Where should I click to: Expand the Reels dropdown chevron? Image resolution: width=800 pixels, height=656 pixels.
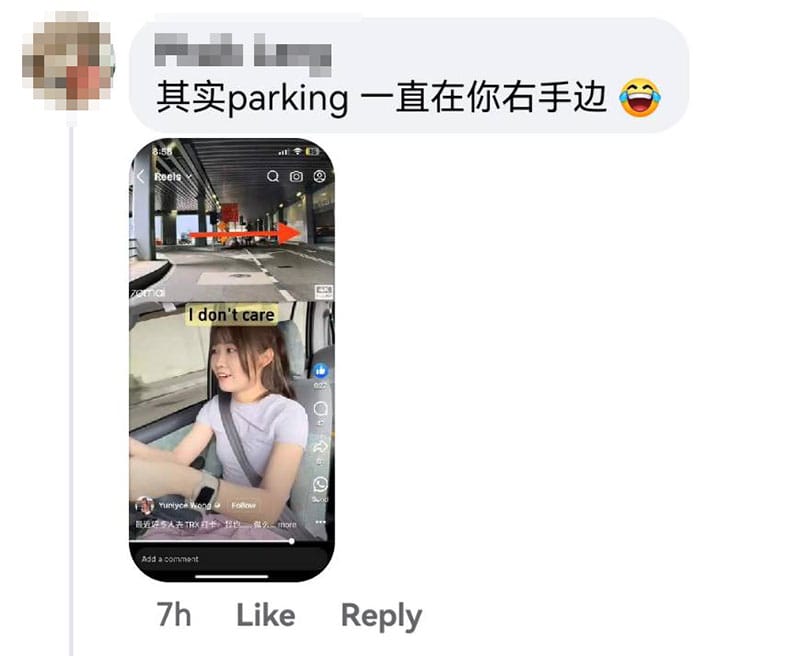pyautogui.click(x=189, y=176)
